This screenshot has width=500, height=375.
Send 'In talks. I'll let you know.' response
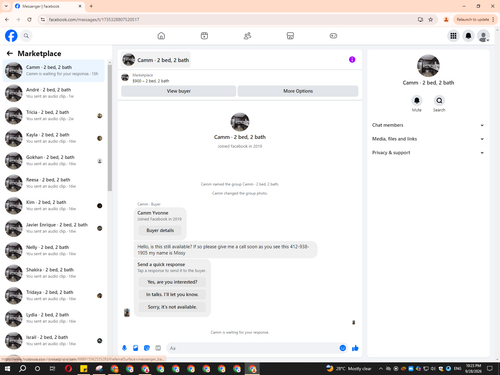[x=172, y=294]
